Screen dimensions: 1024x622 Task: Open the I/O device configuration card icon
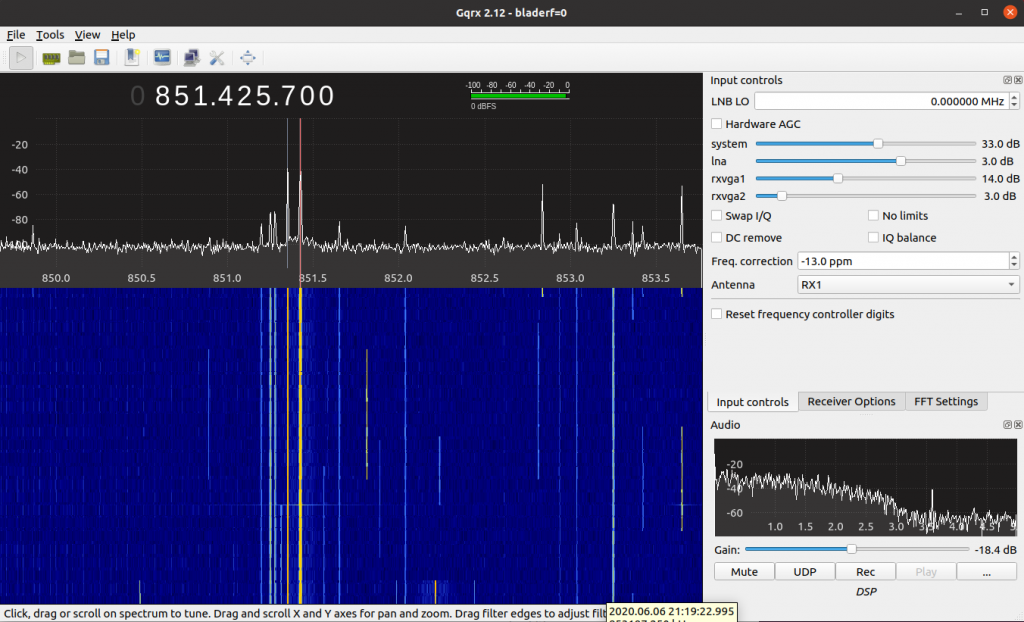pos(51,58)
